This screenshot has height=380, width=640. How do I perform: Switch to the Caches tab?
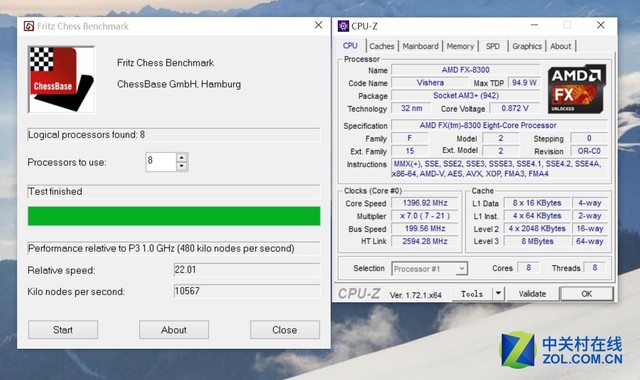(x=382, y=46)
